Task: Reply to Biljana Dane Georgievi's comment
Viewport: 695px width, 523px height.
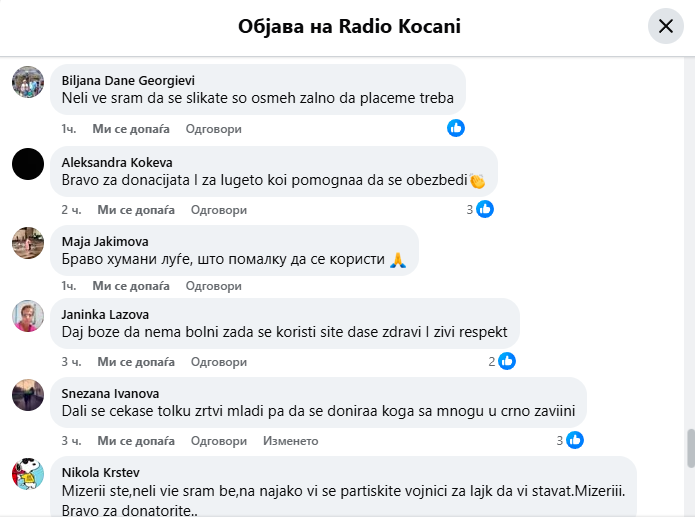Action: coord(214,129)
